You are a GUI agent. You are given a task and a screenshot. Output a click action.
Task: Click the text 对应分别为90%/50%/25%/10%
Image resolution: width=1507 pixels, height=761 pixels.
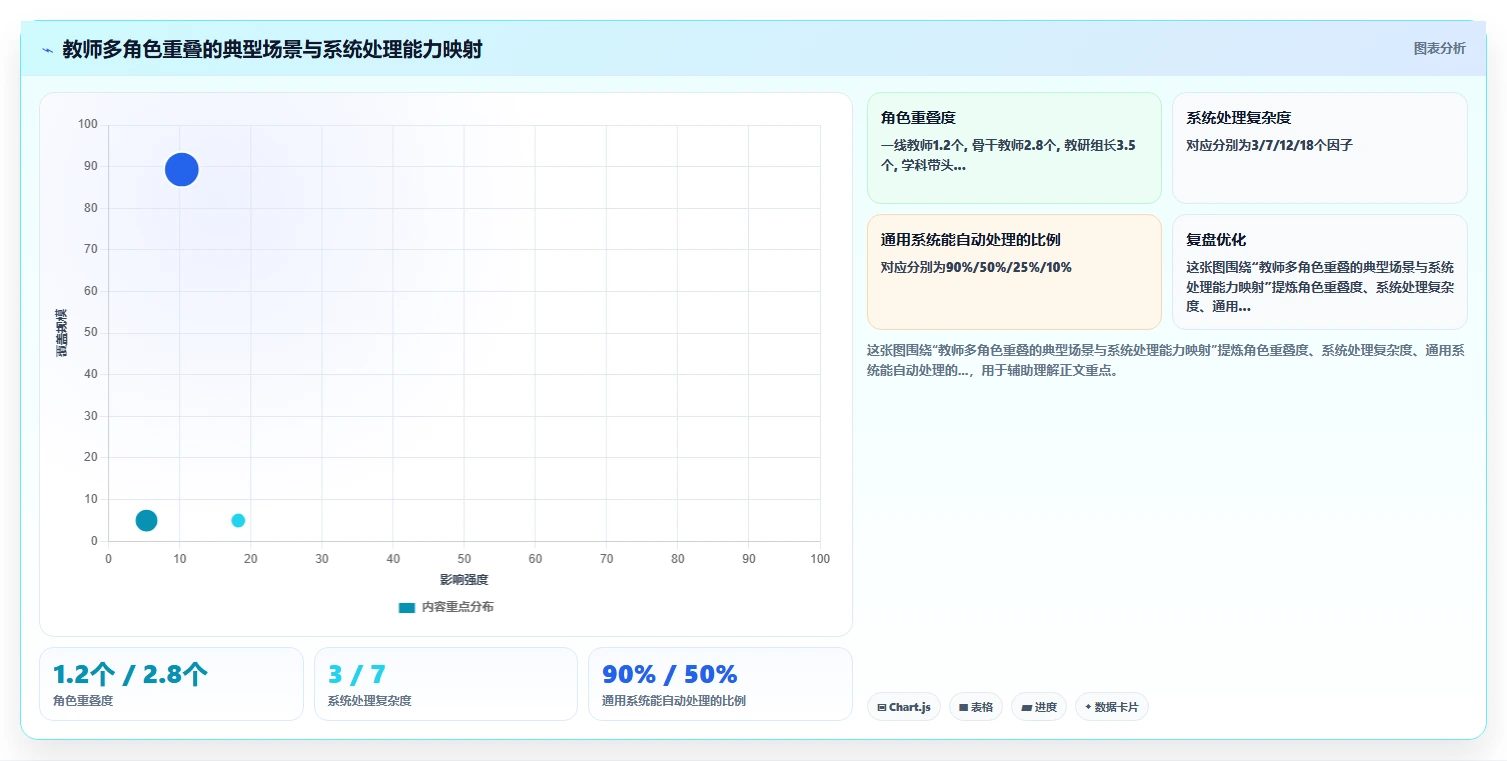[976, 268]
